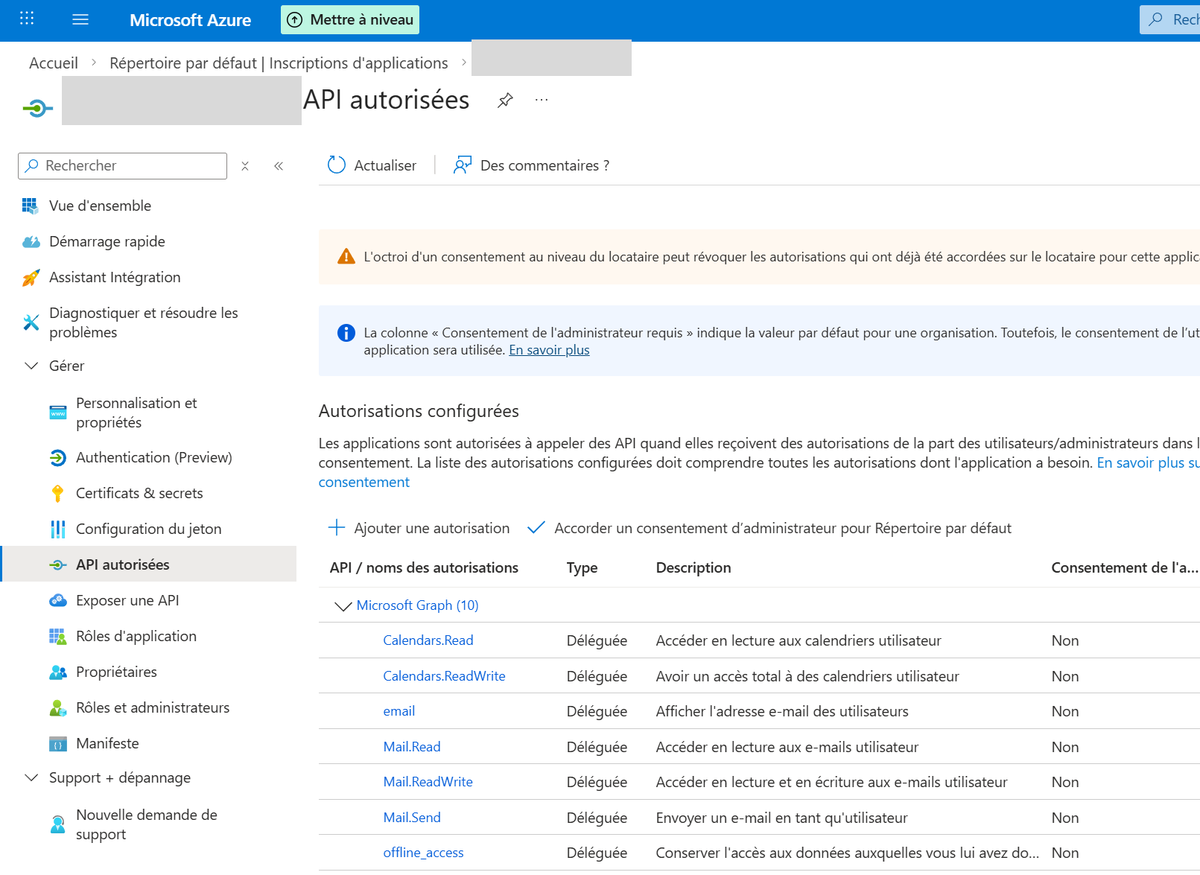Open Mail.ReadWrite permission link
This screenshot has height=875, width=1200.
[428, 782]
